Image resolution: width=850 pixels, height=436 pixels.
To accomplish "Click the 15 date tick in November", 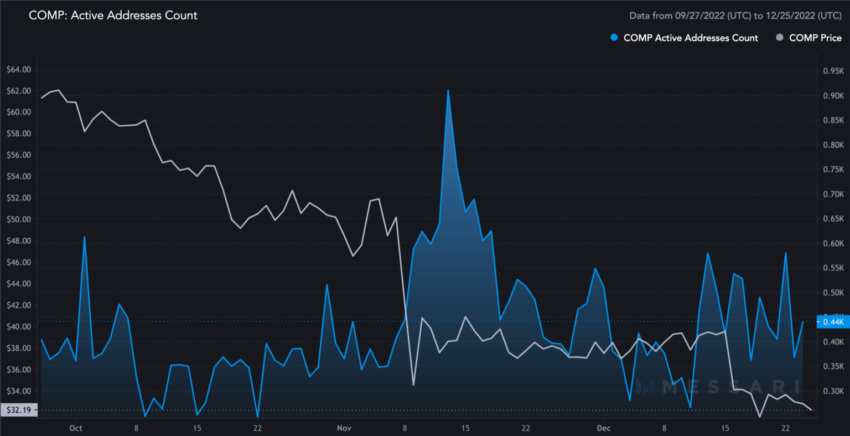I will pos(466,428).
